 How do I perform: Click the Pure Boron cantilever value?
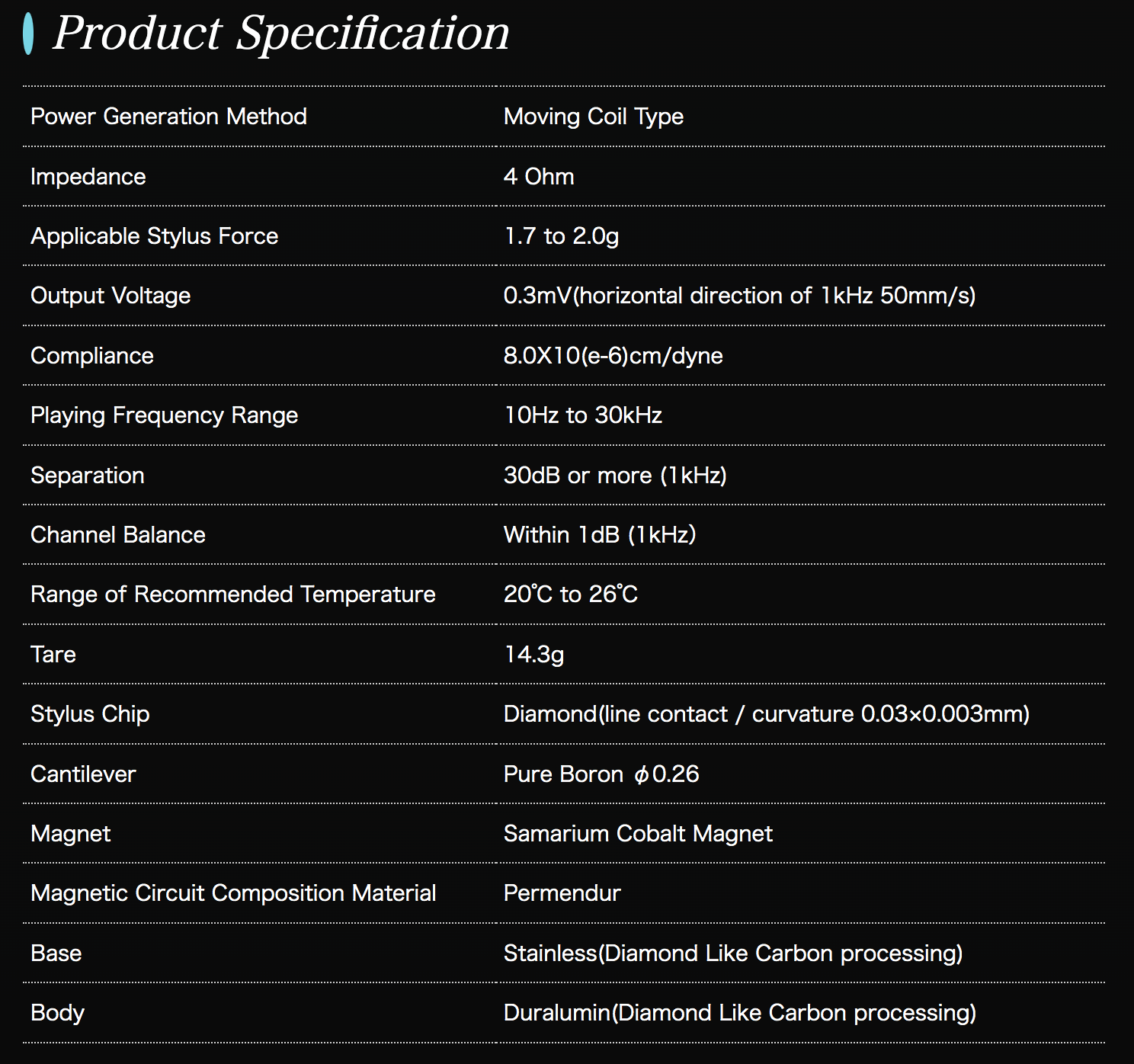pyautogui.click(x=601, y=774)
